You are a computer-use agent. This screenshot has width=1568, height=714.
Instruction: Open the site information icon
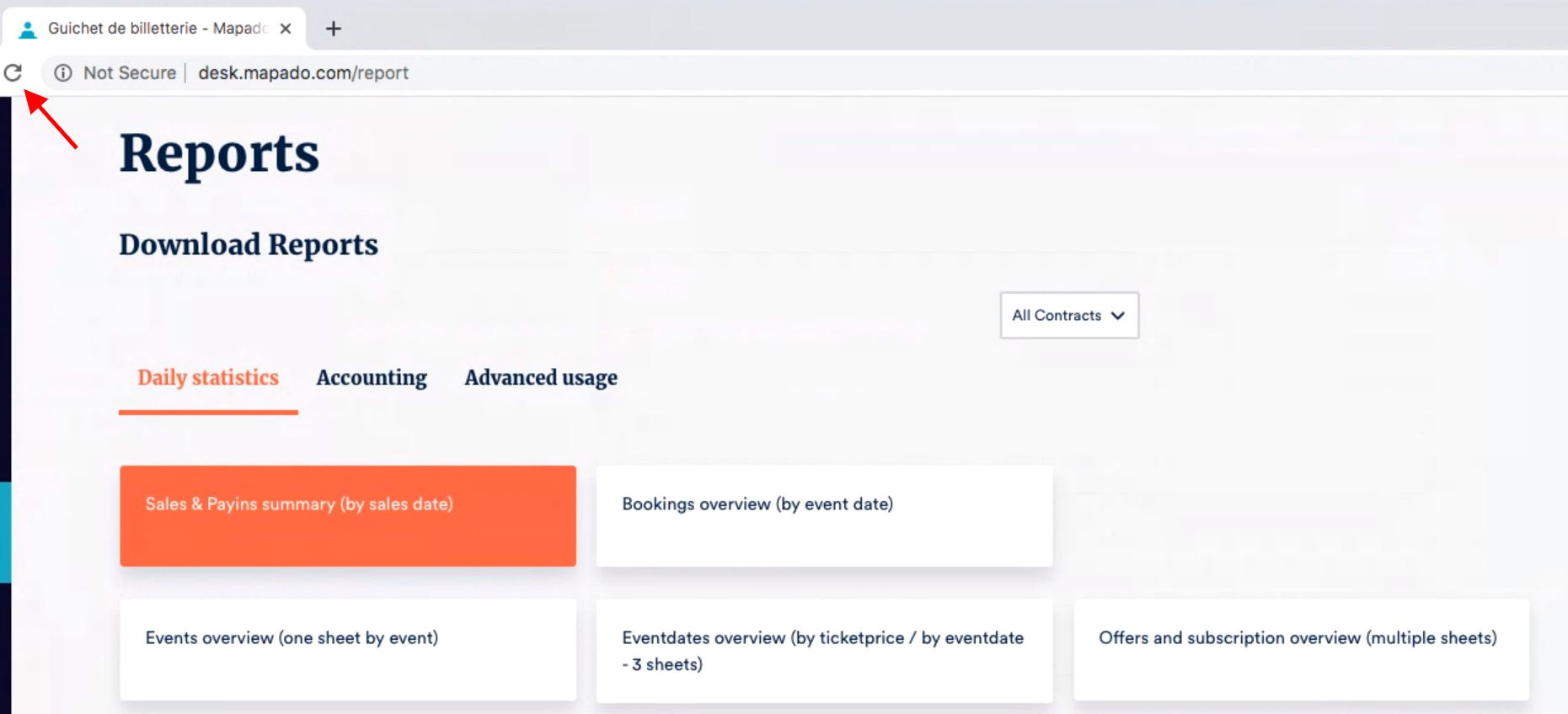63,73
